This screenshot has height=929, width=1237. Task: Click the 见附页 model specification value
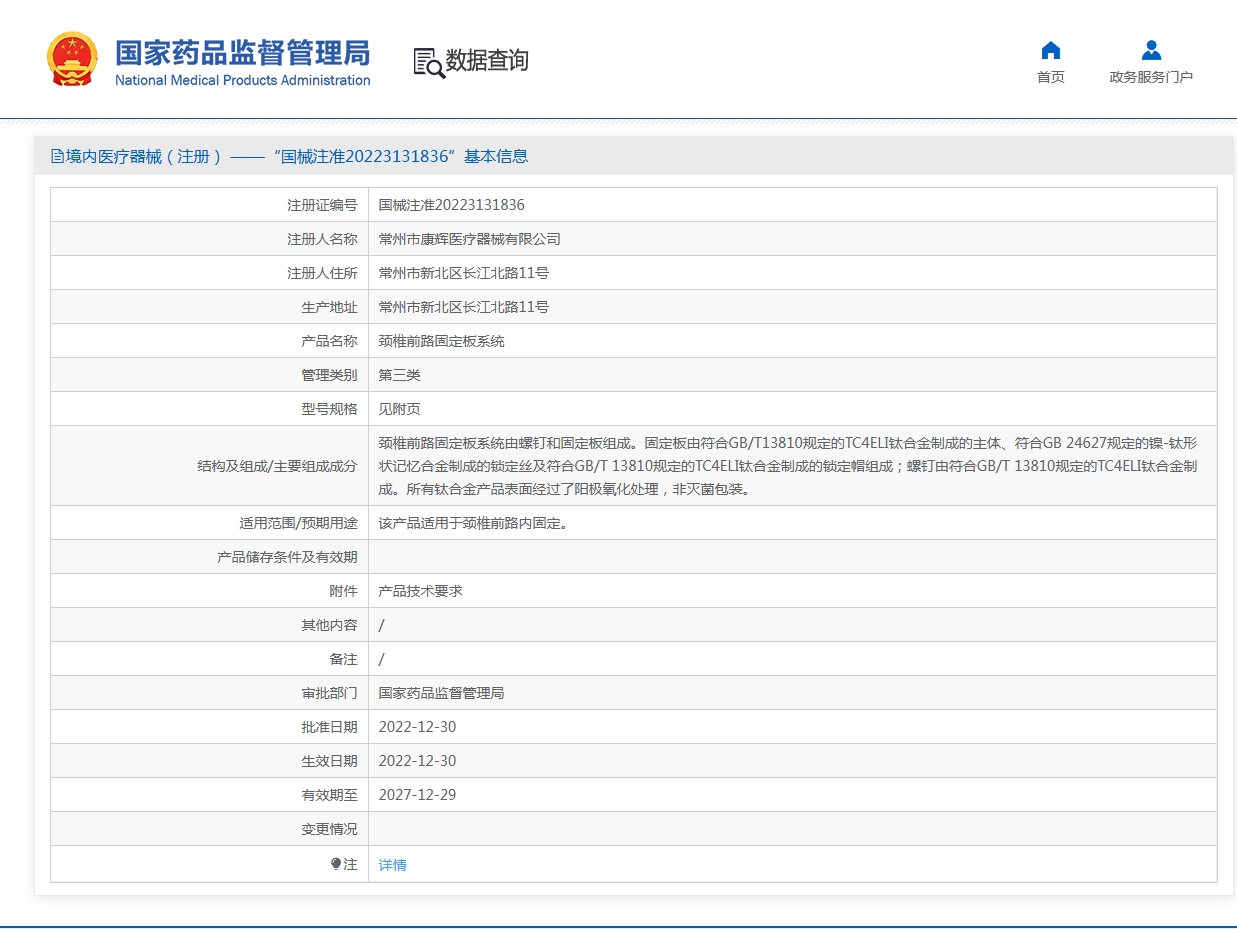pyautogui.click(x=400, y=409)
